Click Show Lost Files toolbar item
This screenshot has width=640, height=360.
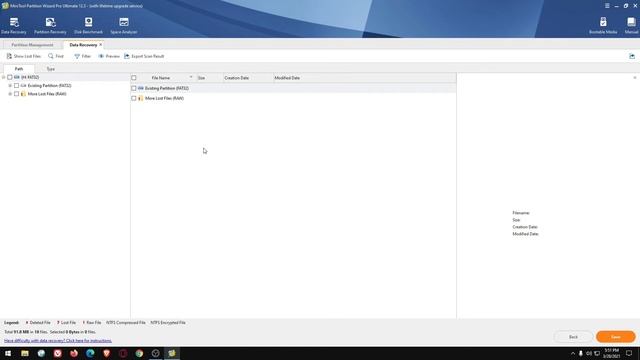tap(24, 56)
